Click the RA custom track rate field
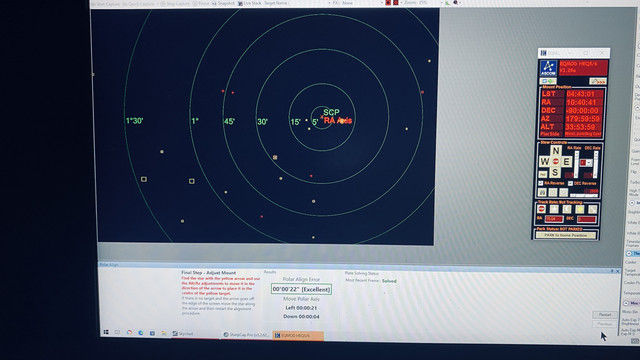 tap(554, 219)
